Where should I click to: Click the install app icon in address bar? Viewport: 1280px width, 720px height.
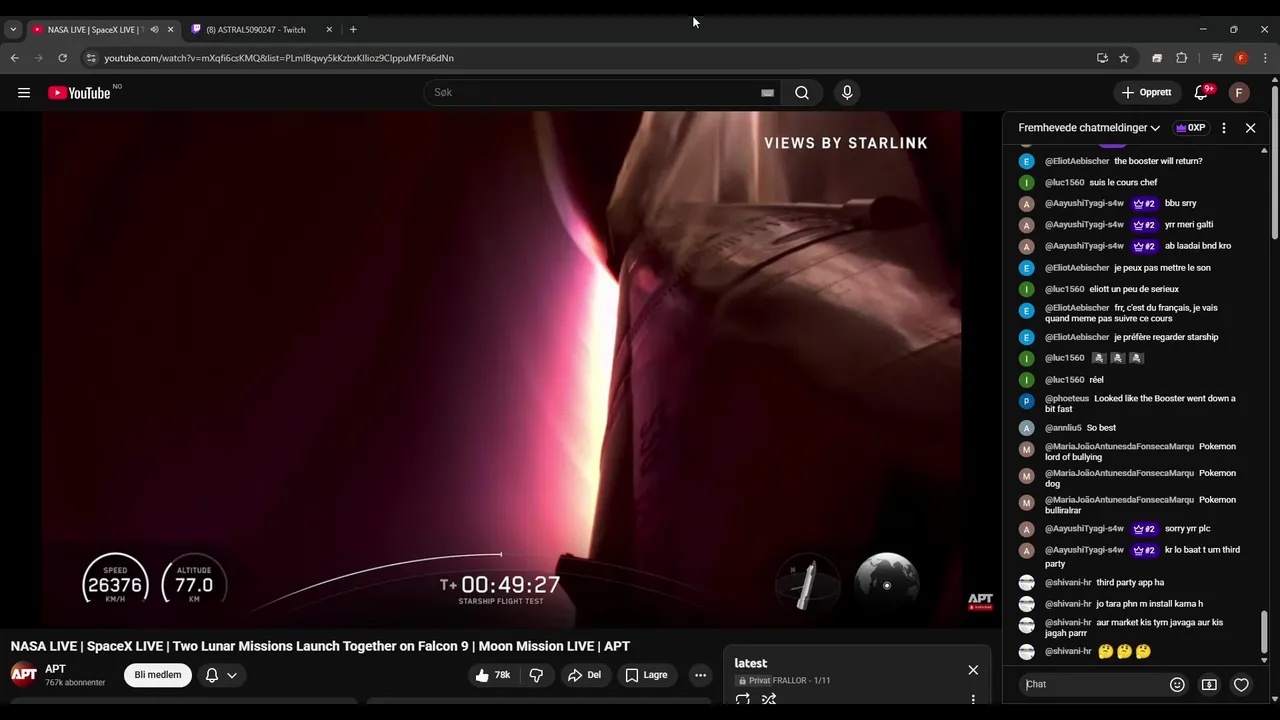(1102, 58)
